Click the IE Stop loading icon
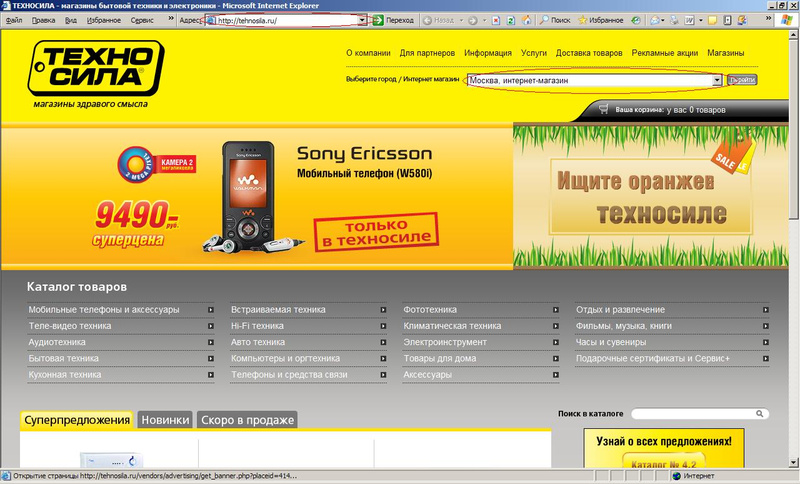This screenshot has width=800, height=484. tap(496, 20)
